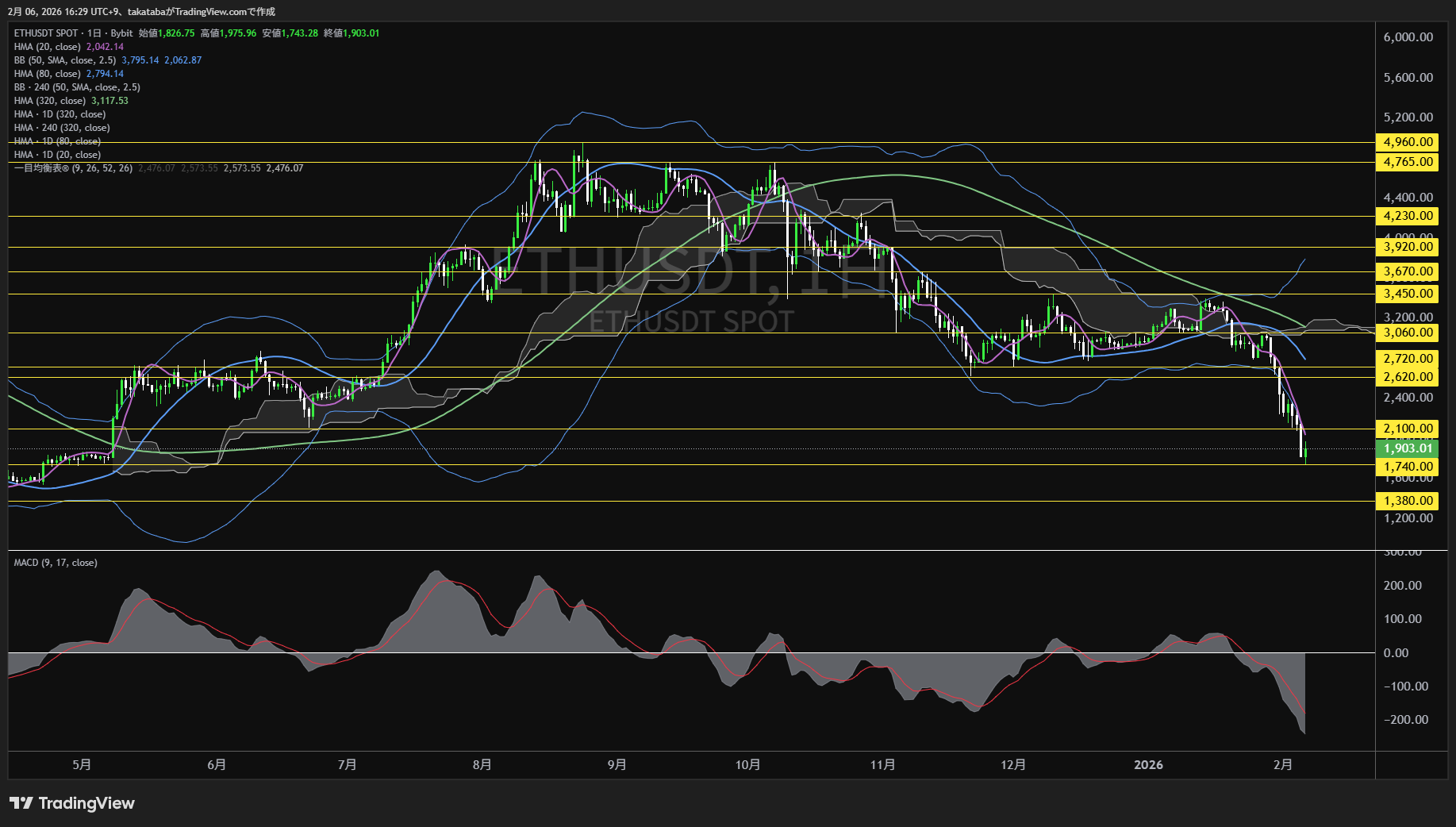Viewport: 1456px width, 827px height.
Task: Click the 1,380.00 yellow price label
Action: point(1408,501)
